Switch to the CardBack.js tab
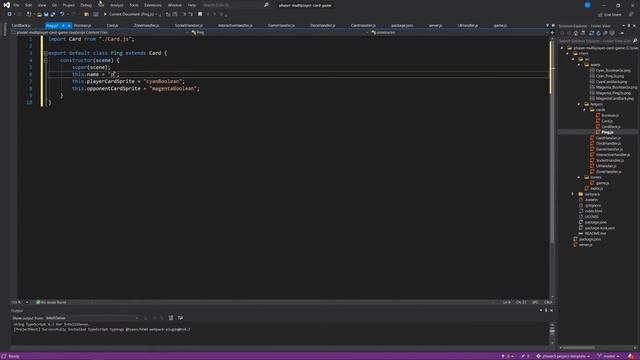Image resolution: width=640 pixels, height=360 pixels. (x=21, y=25)
